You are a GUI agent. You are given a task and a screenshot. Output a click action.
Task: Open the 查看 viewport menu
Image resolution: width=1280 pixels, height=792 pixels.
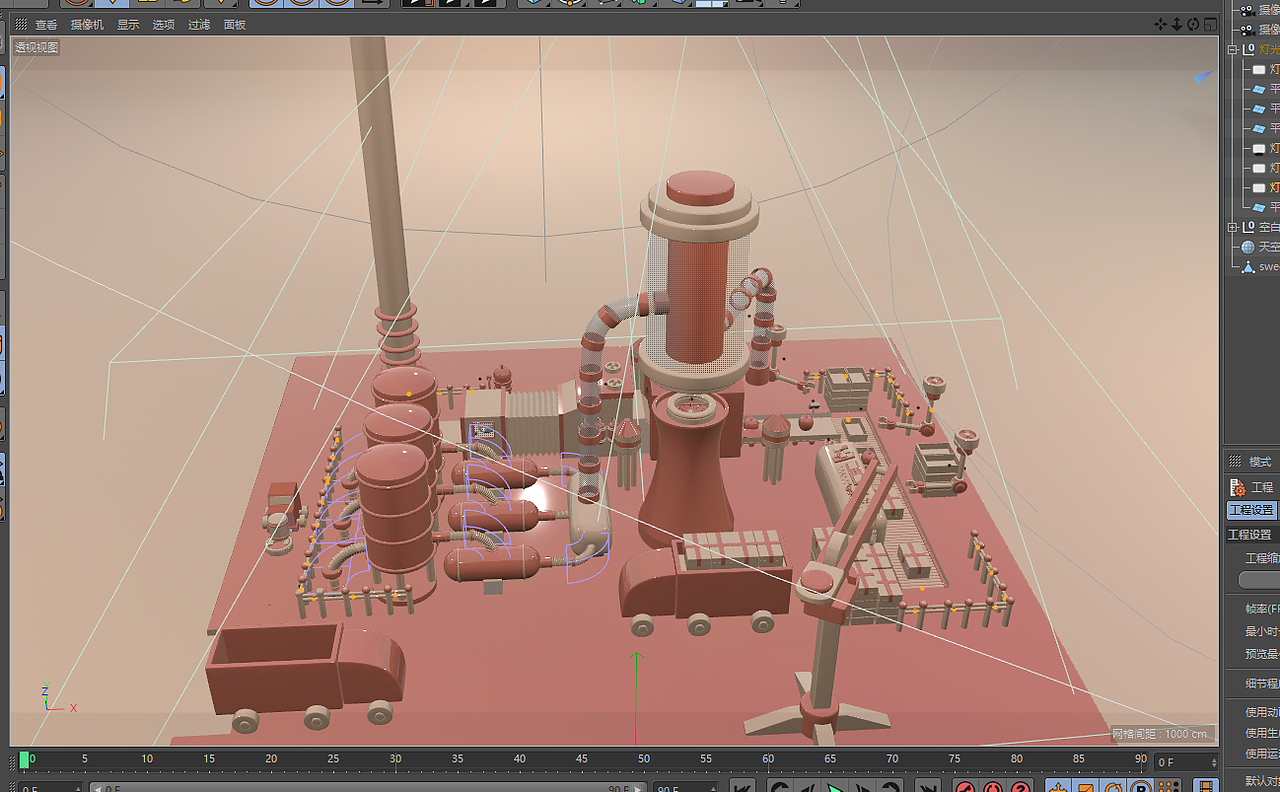pyautogui.click(x=46, y=25)
